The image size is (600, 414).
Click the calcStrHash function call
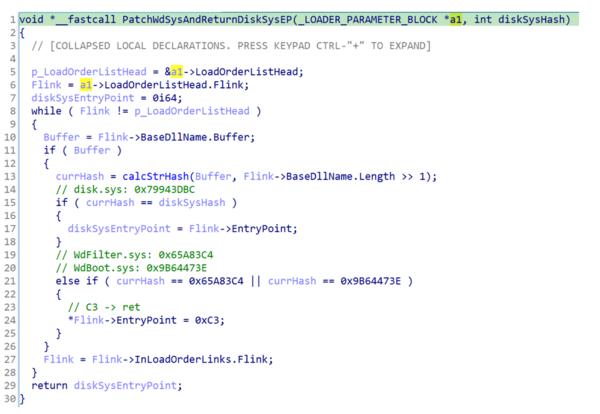point(155,177)
